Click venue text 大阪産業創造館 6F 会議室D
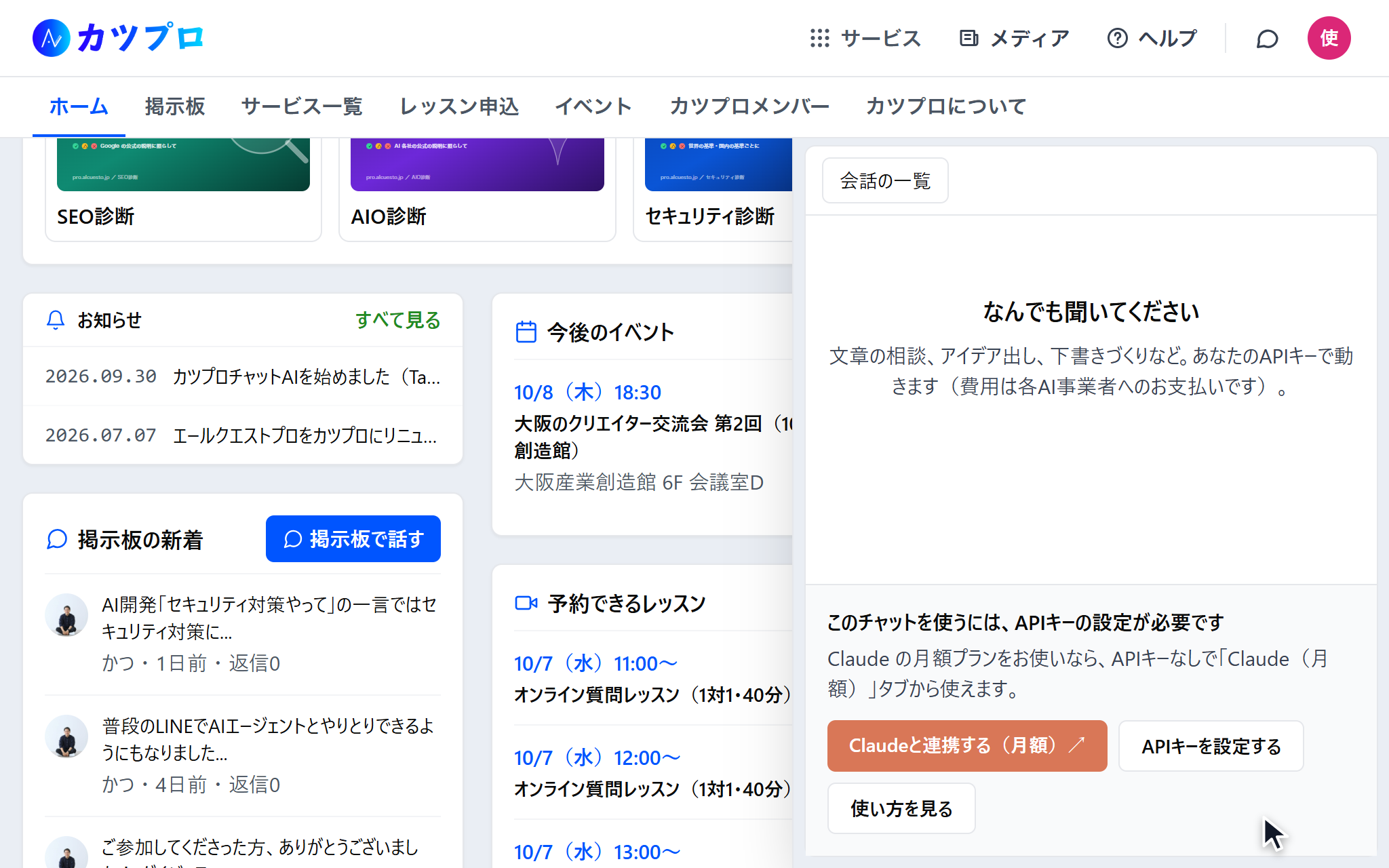 coord(639,482)
